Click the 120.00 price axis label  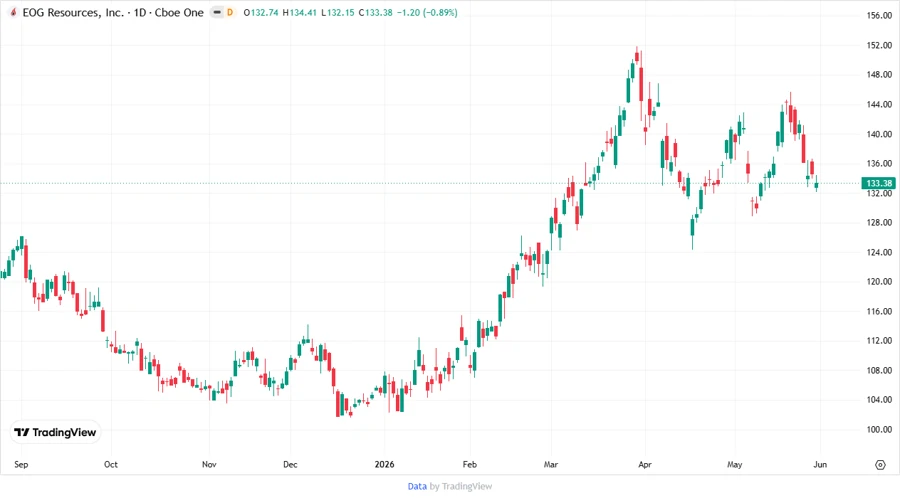879,282
